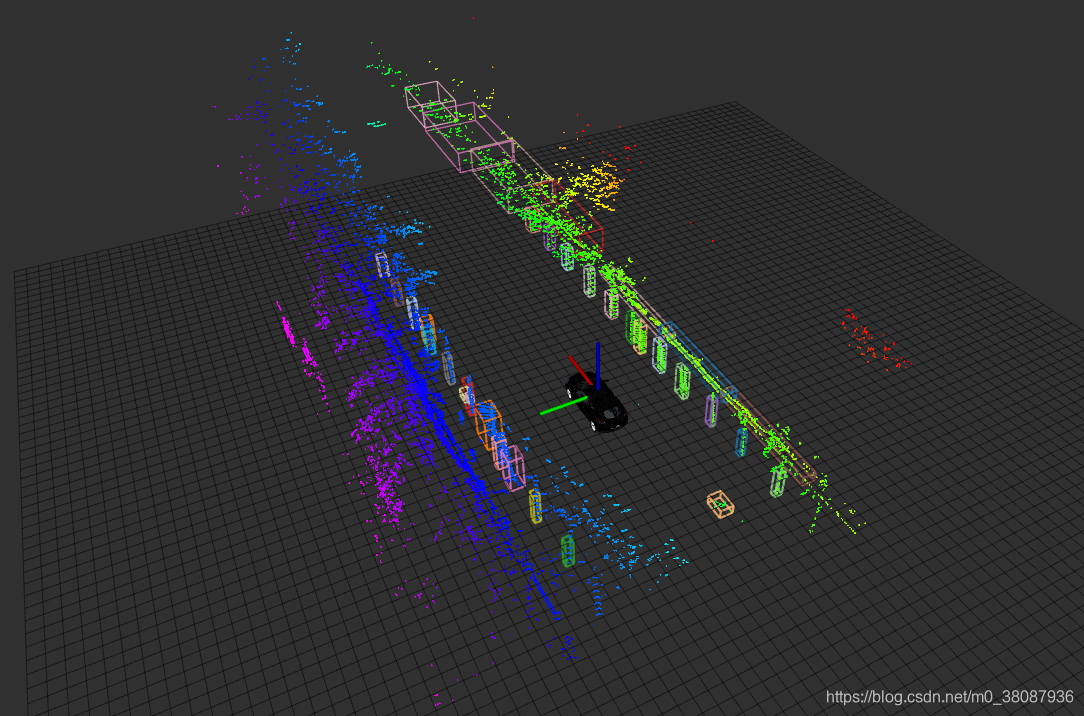
Task: Click the red axis line behind the car
Action: 581,371
